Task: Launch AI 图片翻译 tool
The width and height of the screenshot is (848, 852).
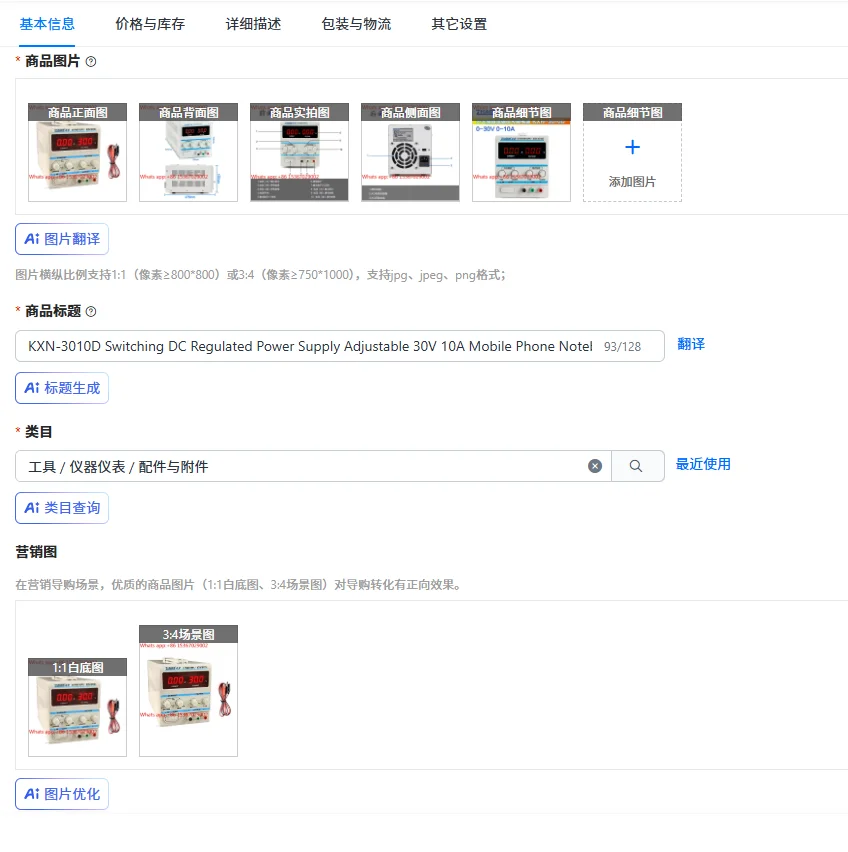Action: pos(62,239)
